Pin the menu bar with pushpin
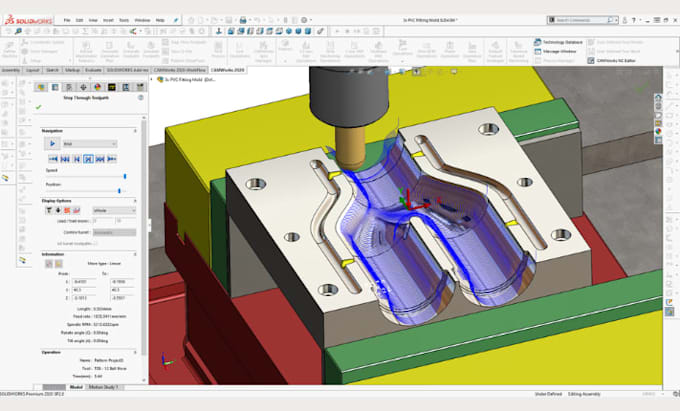The height and width of the screenshot is (411, 680). pos(176,20)
